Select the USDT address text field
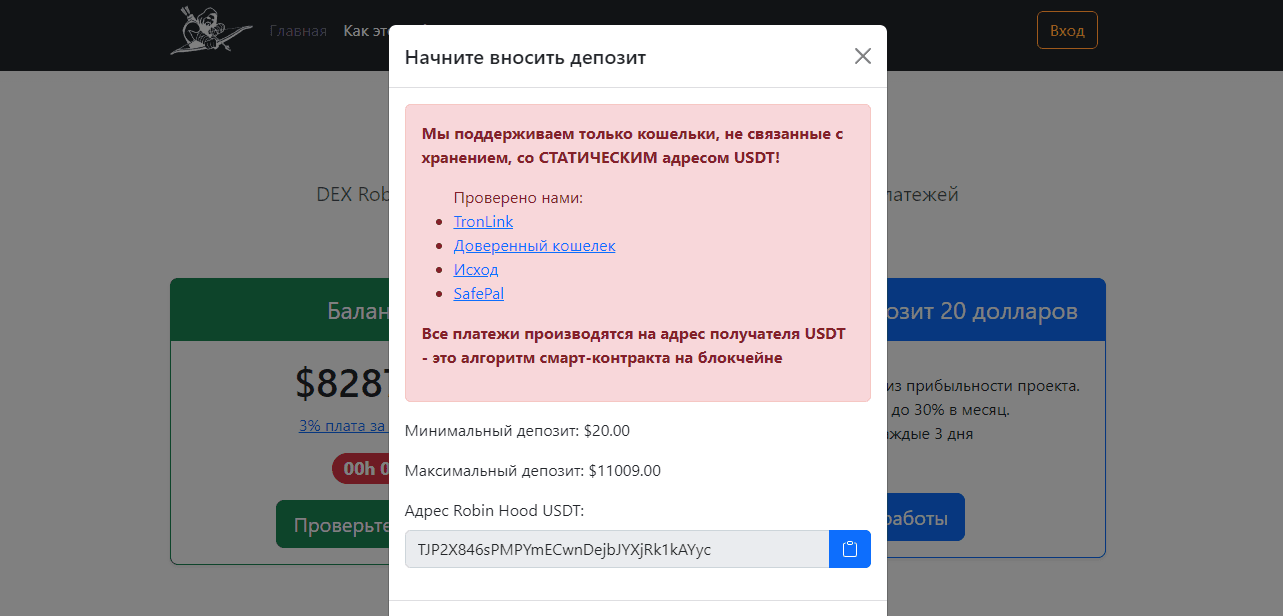Viewport: 1283px width, 616px height. click(x=617, y=549)
